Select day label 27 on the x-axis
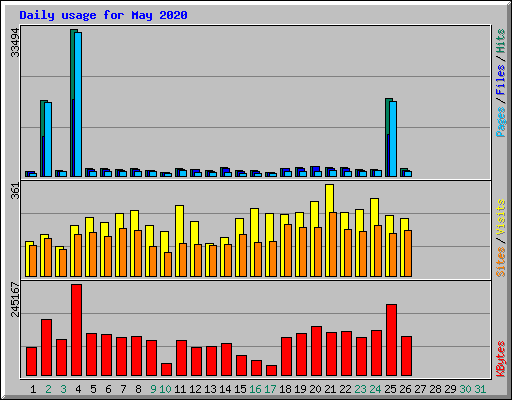 [x=420, y=389]
